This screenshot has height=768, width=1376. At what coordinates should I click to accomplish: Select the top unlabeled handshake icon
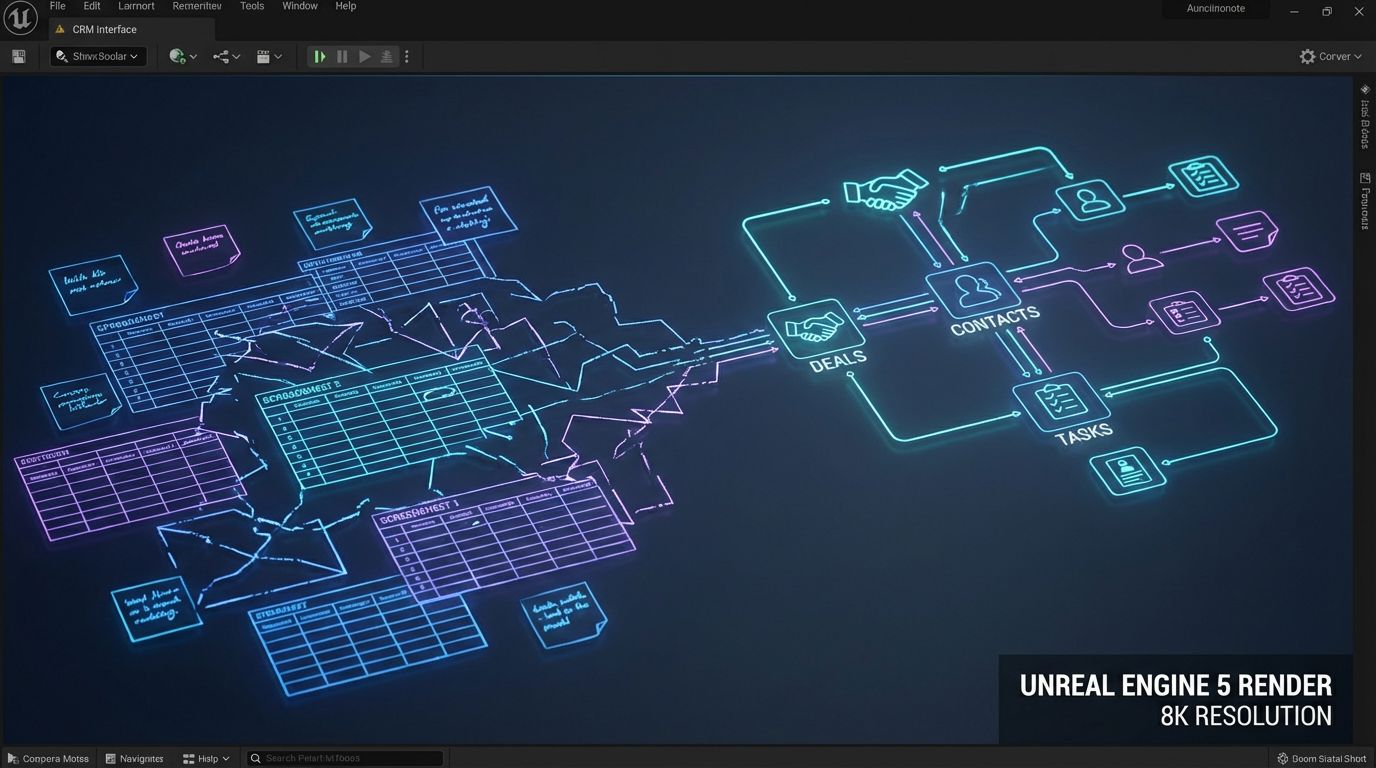coord(885,189)
